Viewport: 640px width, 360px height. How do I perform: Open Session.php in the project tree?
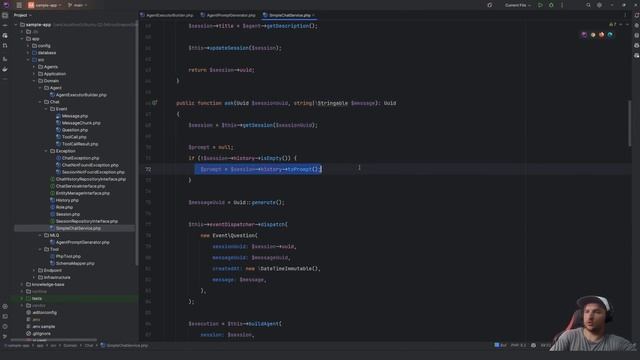65,214
